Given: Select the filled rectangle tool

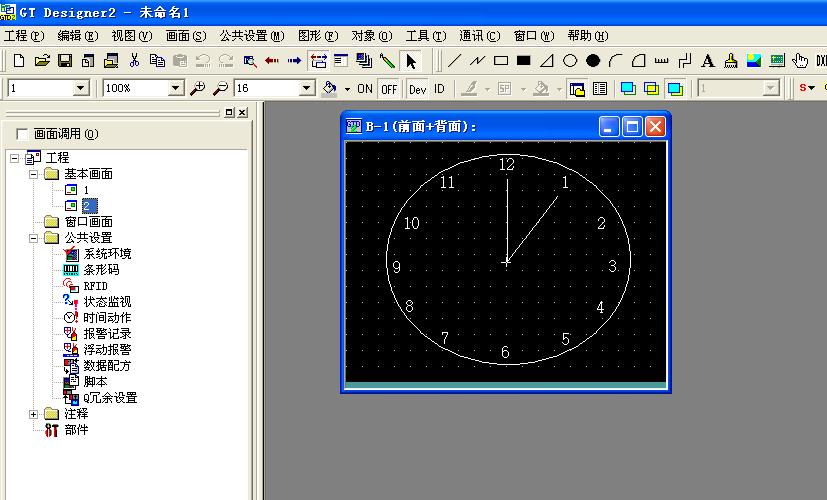Looking at the screenshot, I should point(523,61).
